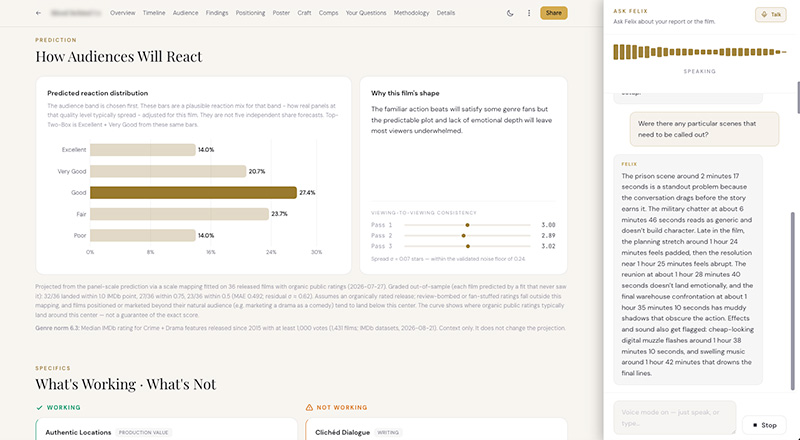800x440 pixels.
Task: Click the Talk microphone button
Action: [770, 14]
